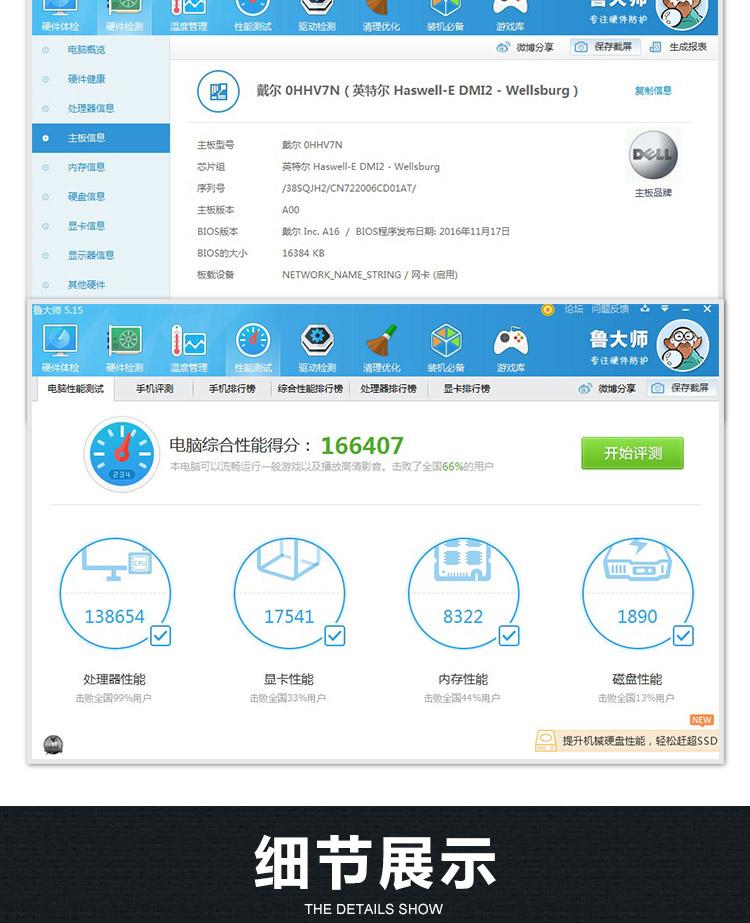Select 主板信息 in sidebar
This screenshot has height=923, width=750.
coord(101,138)
